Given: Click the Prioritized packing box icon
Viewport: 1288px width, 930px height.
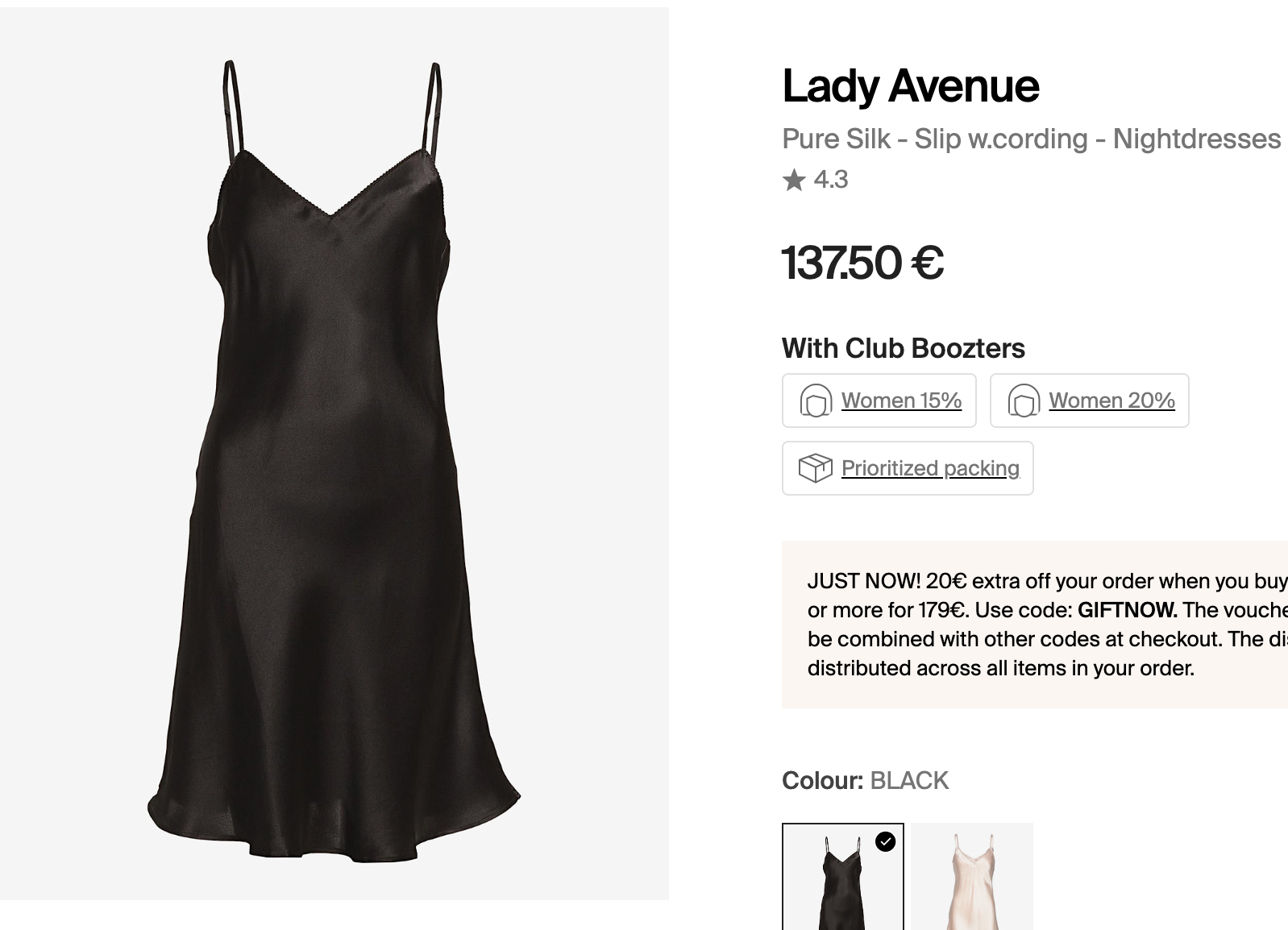Looking at the screenshot, I should point(815,468).
